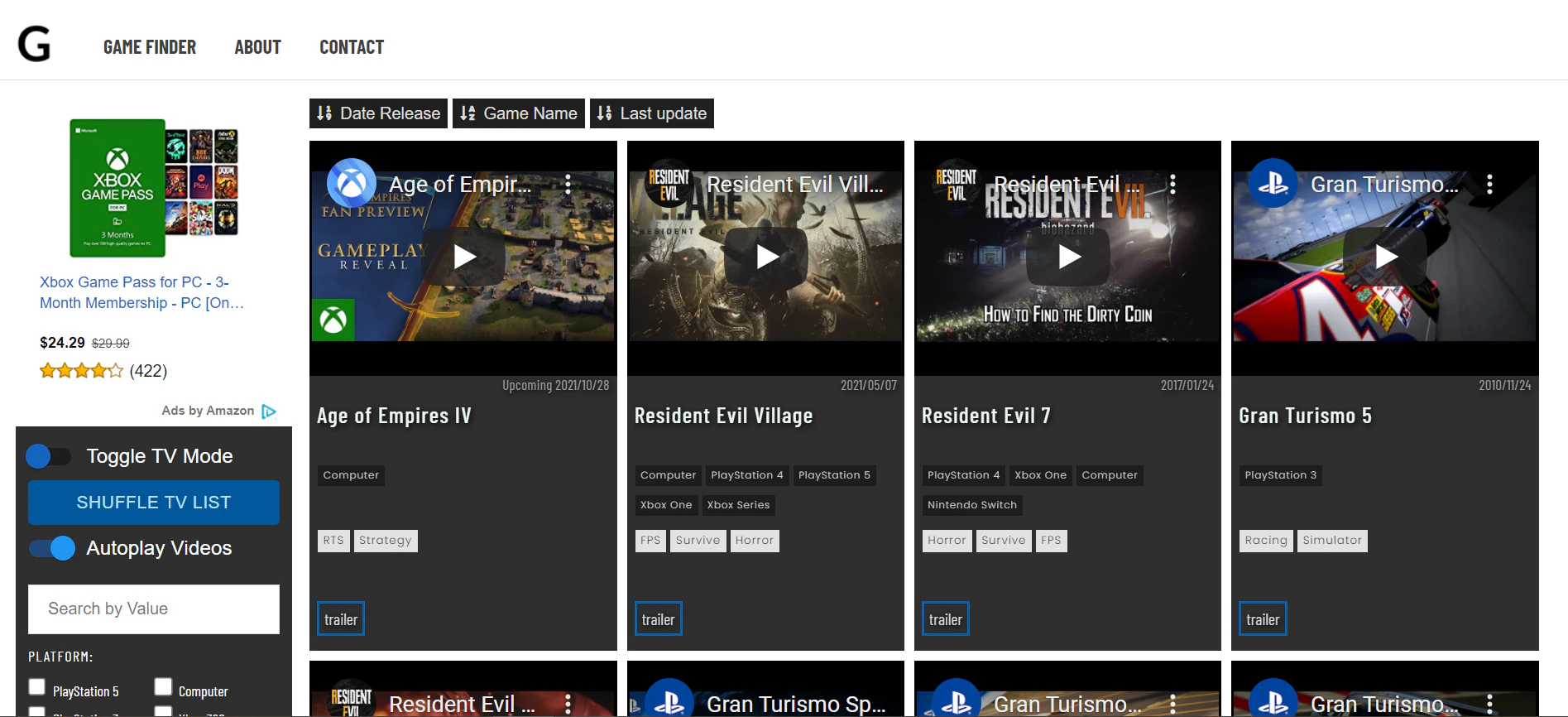Viewport: 1568px width, 717px height.
Task: Click the Resident Evil 7 title
Action: 986,416
